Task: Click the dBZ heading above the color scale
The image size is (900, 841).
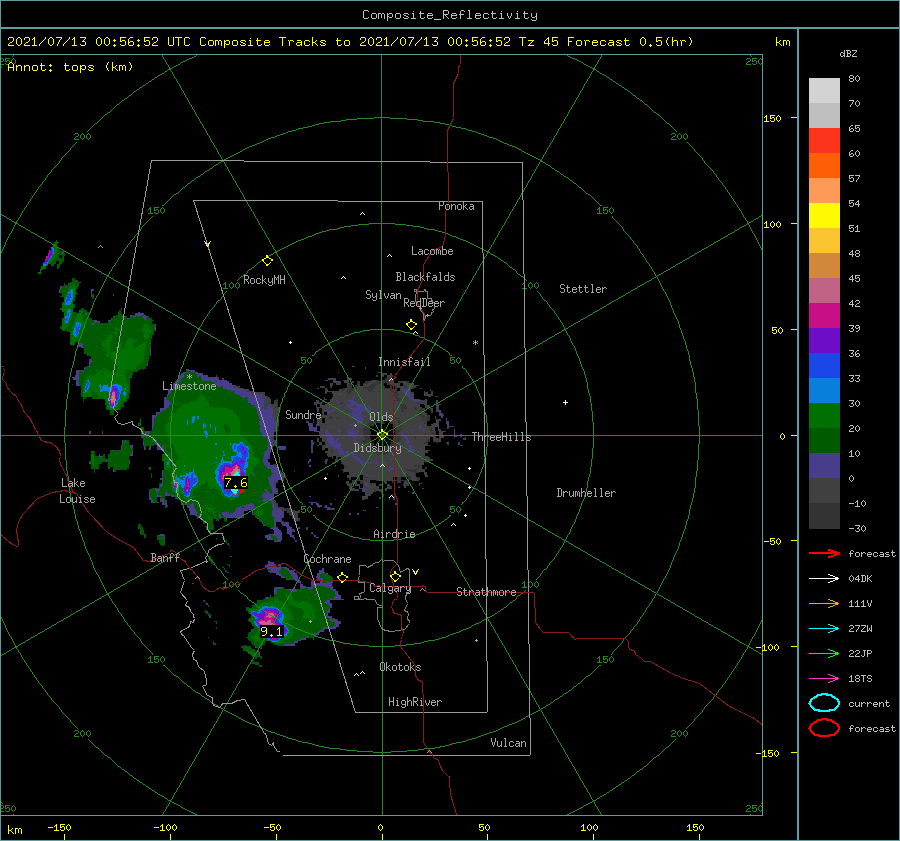Action: (848, 54)
